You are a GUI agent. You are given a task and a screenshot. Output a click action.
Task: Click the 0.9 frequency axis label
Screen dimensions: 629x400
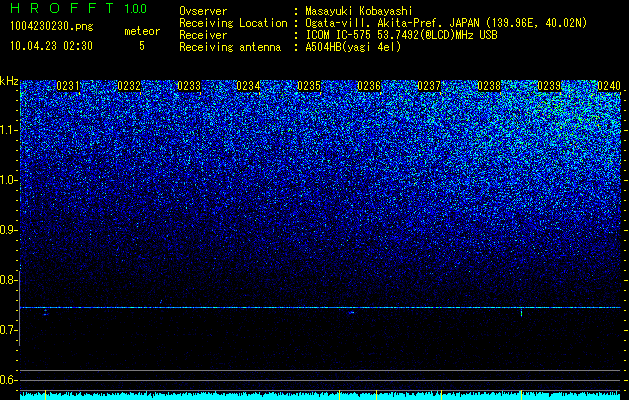click(x=9, y=230)
